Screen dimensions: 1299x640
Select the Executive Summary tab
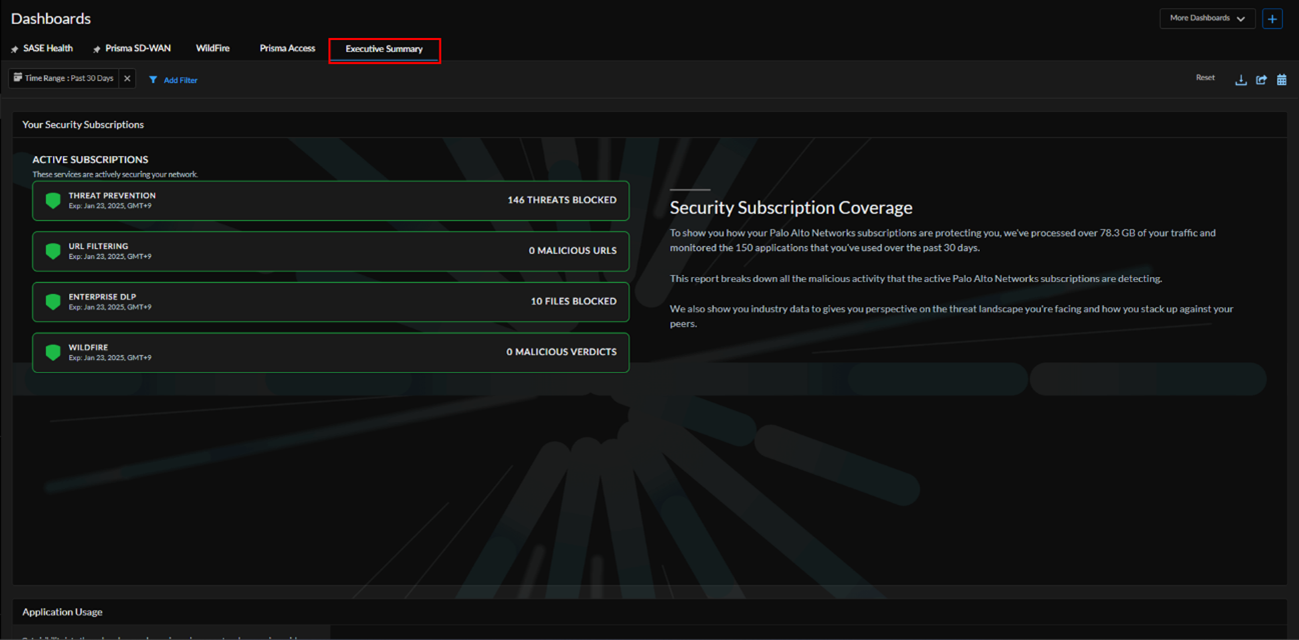(384, 49)
